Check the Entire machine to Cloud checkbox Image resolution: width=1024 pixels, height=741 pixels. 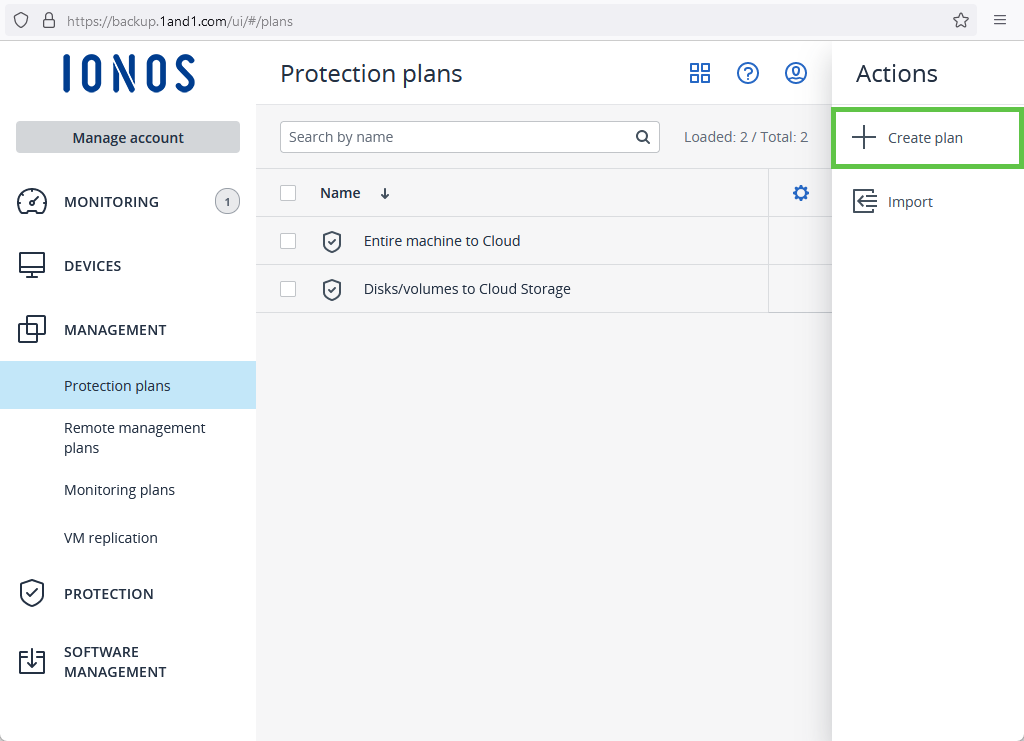[288, 241]
